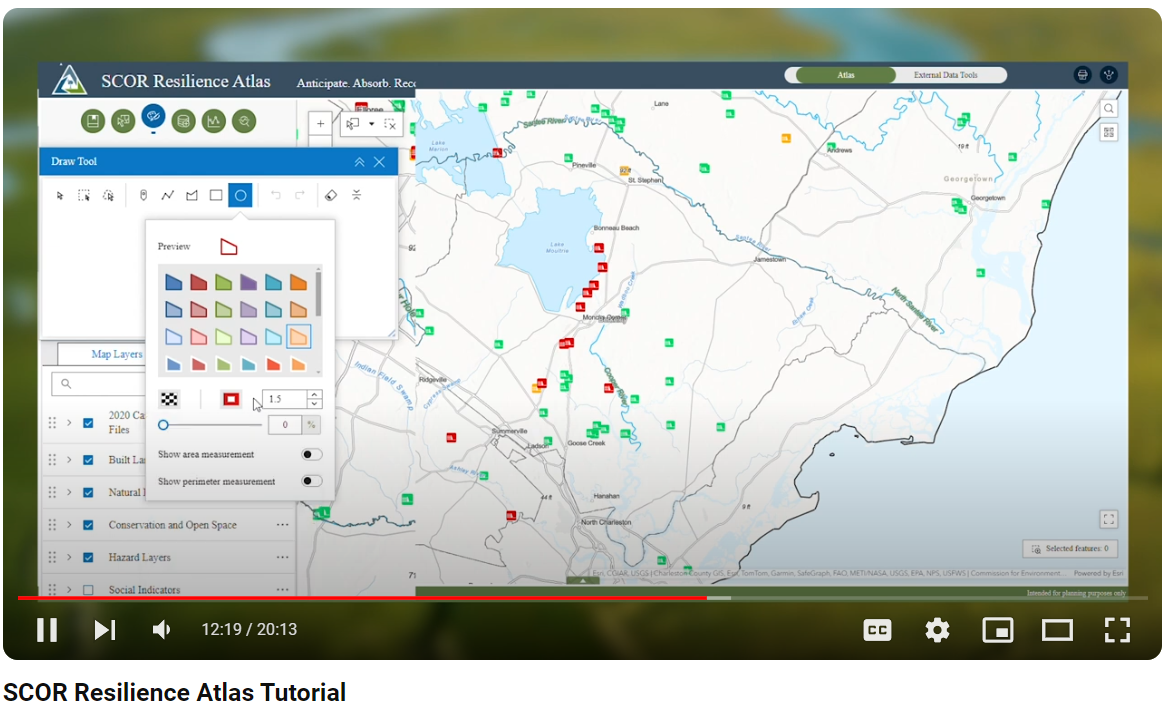Select the rectangle draw shape tool
The image size is (1167, 708).
pos(215,195)
